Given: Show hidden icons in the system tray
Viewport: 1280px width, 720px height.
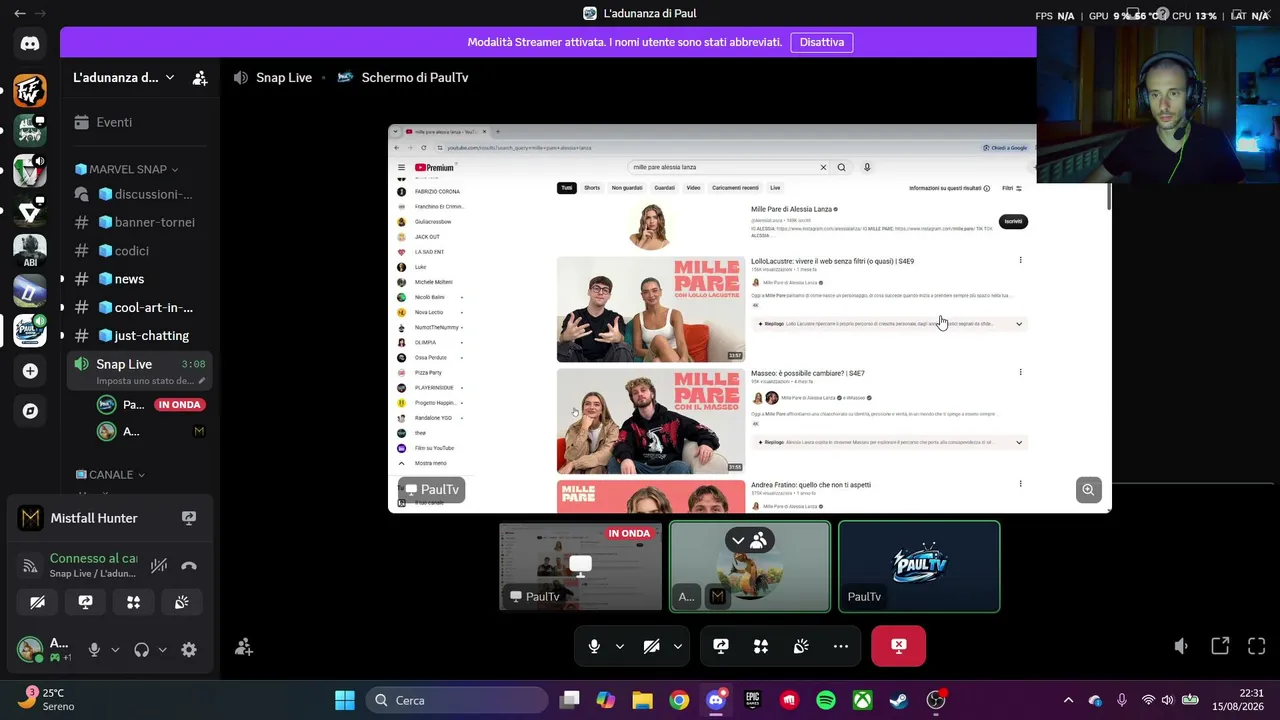Looking at the screenshot, I should click(1068, 700).
